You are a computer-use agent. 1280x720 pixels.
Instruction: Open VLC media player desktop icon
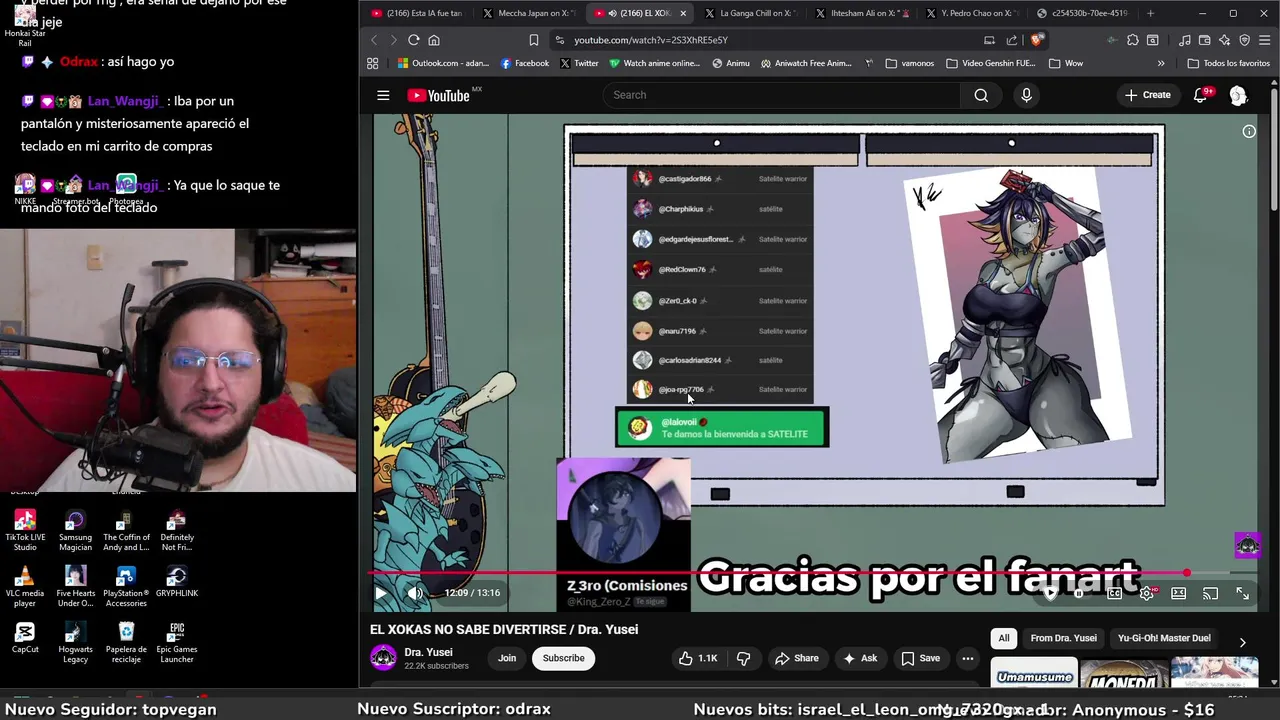[x=25, y=586]
